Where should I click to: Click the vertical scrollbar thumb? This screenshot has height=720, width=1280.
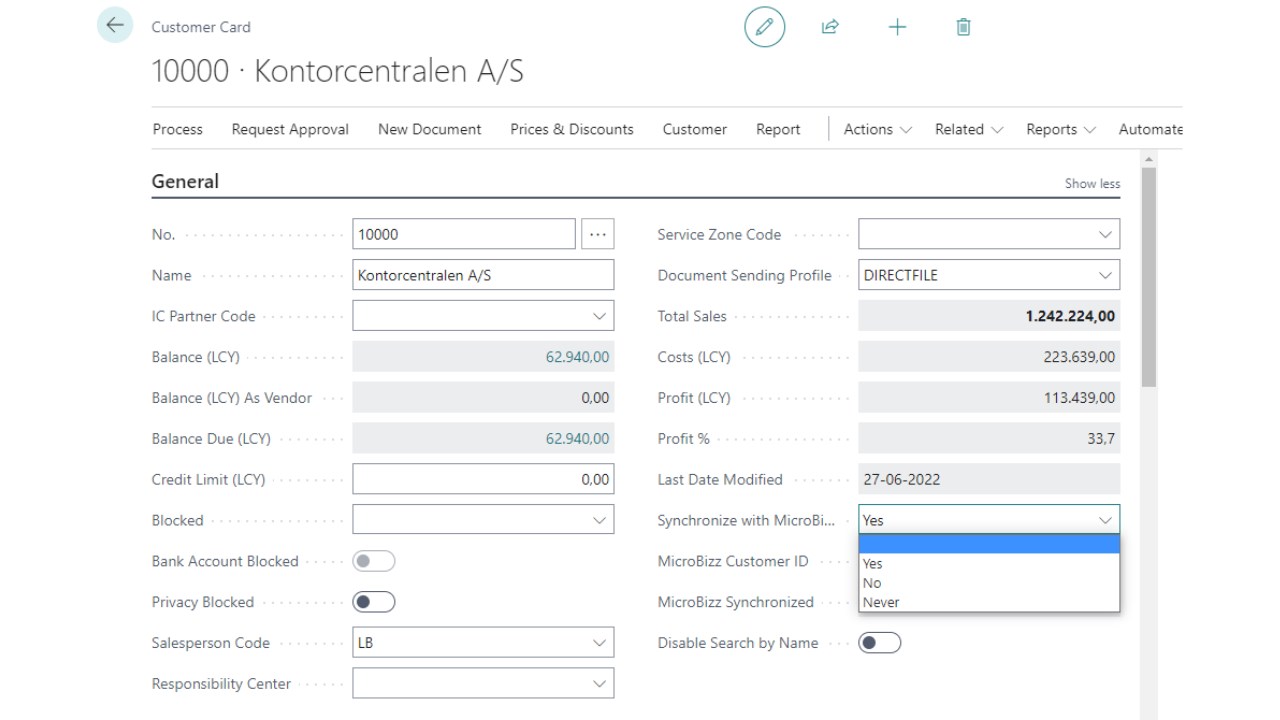(x=1149, y=276)
